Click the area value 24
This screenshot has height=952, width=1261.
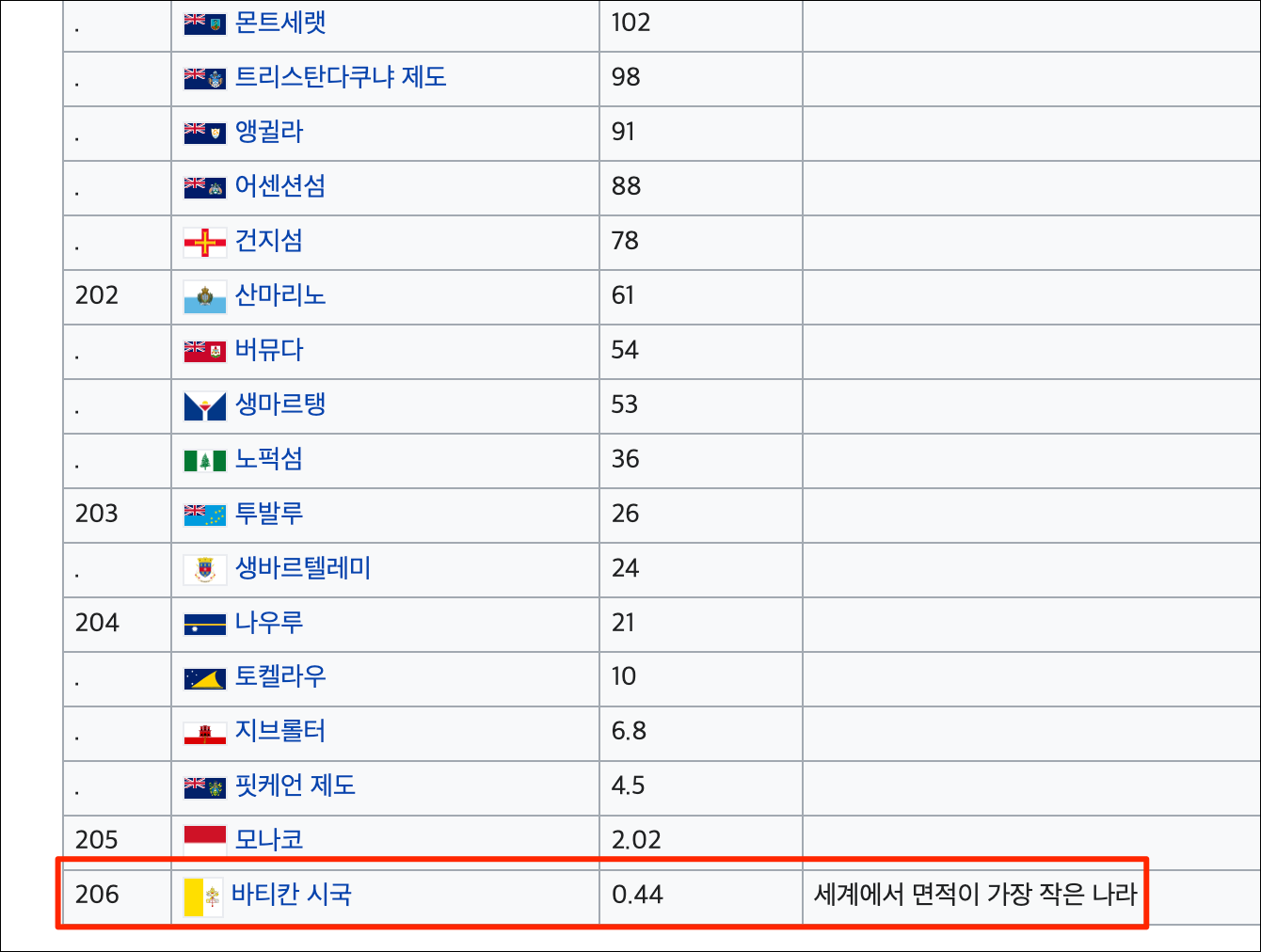click(625, 568)
